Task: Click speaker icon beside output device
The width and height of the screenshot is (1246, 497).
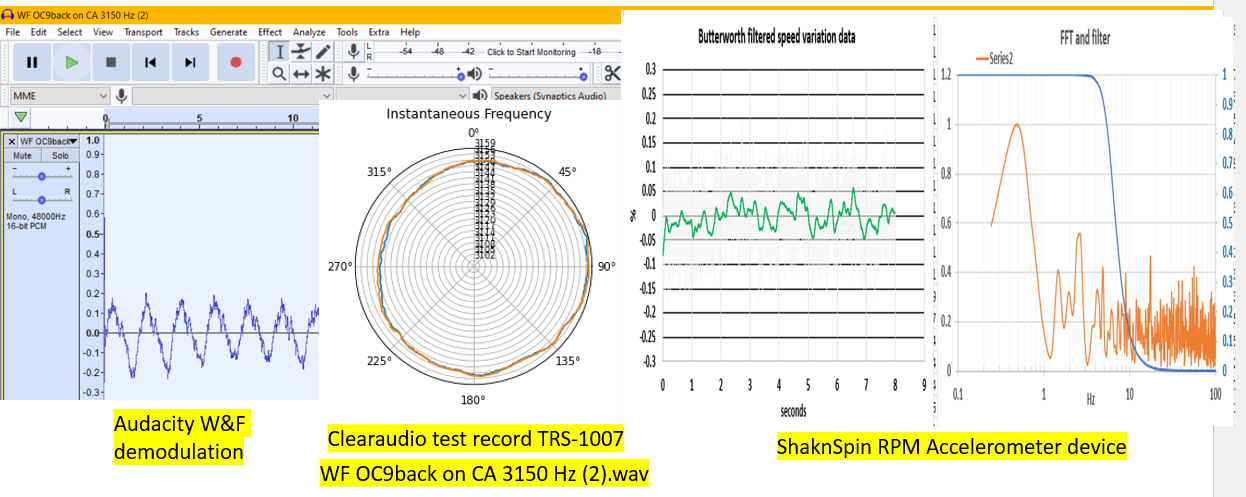Action: [478, 95]
